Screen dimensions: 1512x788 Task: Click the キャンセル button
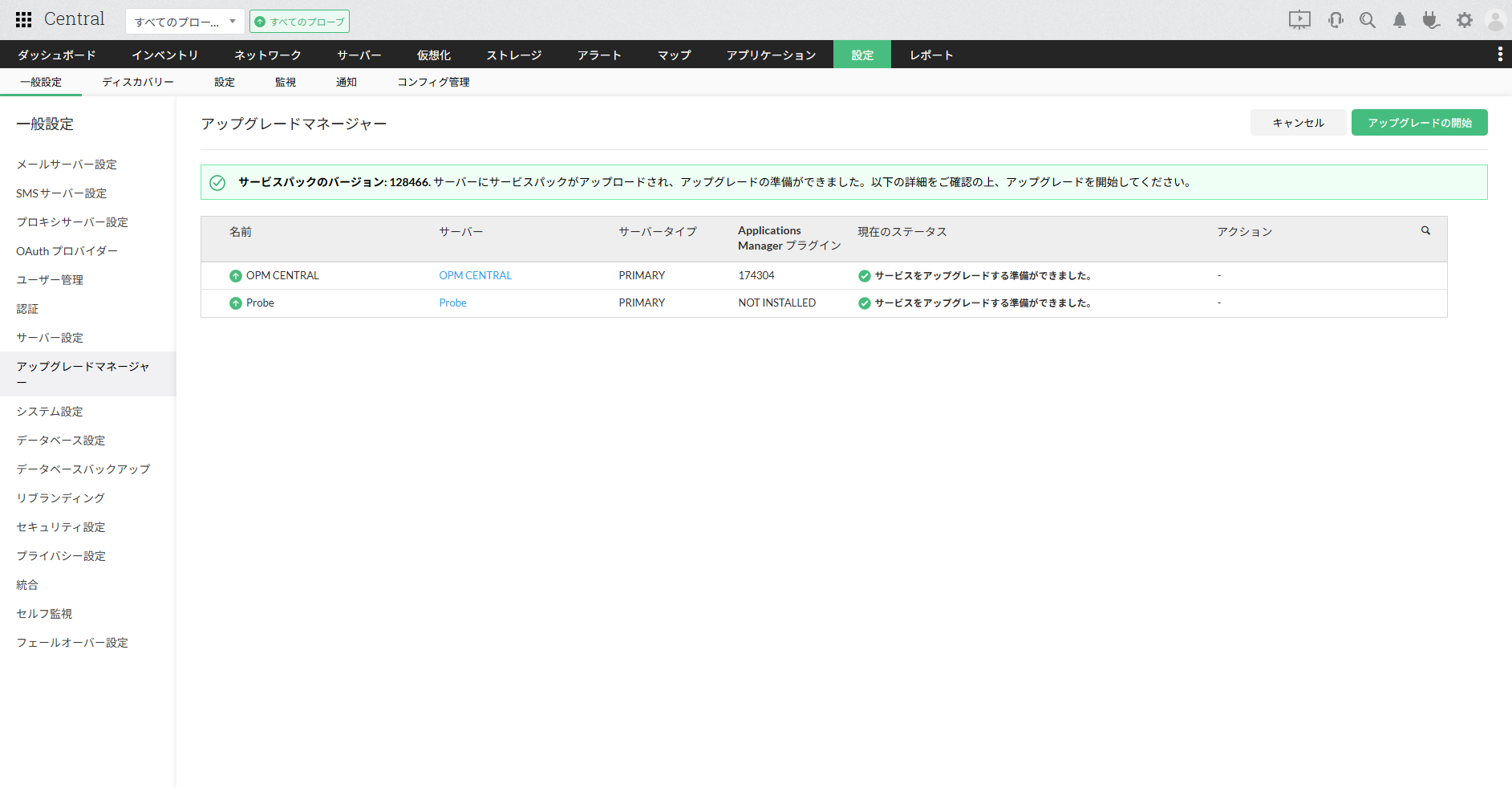[1298, 123]
